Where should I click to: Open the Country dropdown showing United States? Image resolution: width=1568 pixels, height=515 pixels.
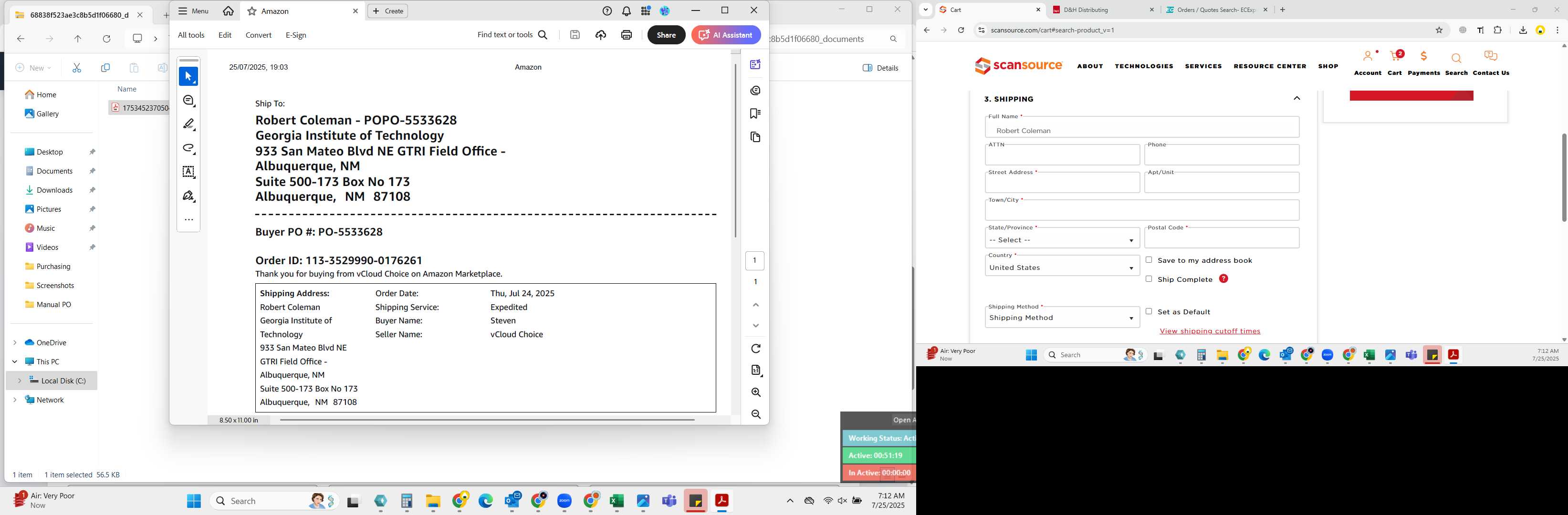click(x=1062, y=266)
